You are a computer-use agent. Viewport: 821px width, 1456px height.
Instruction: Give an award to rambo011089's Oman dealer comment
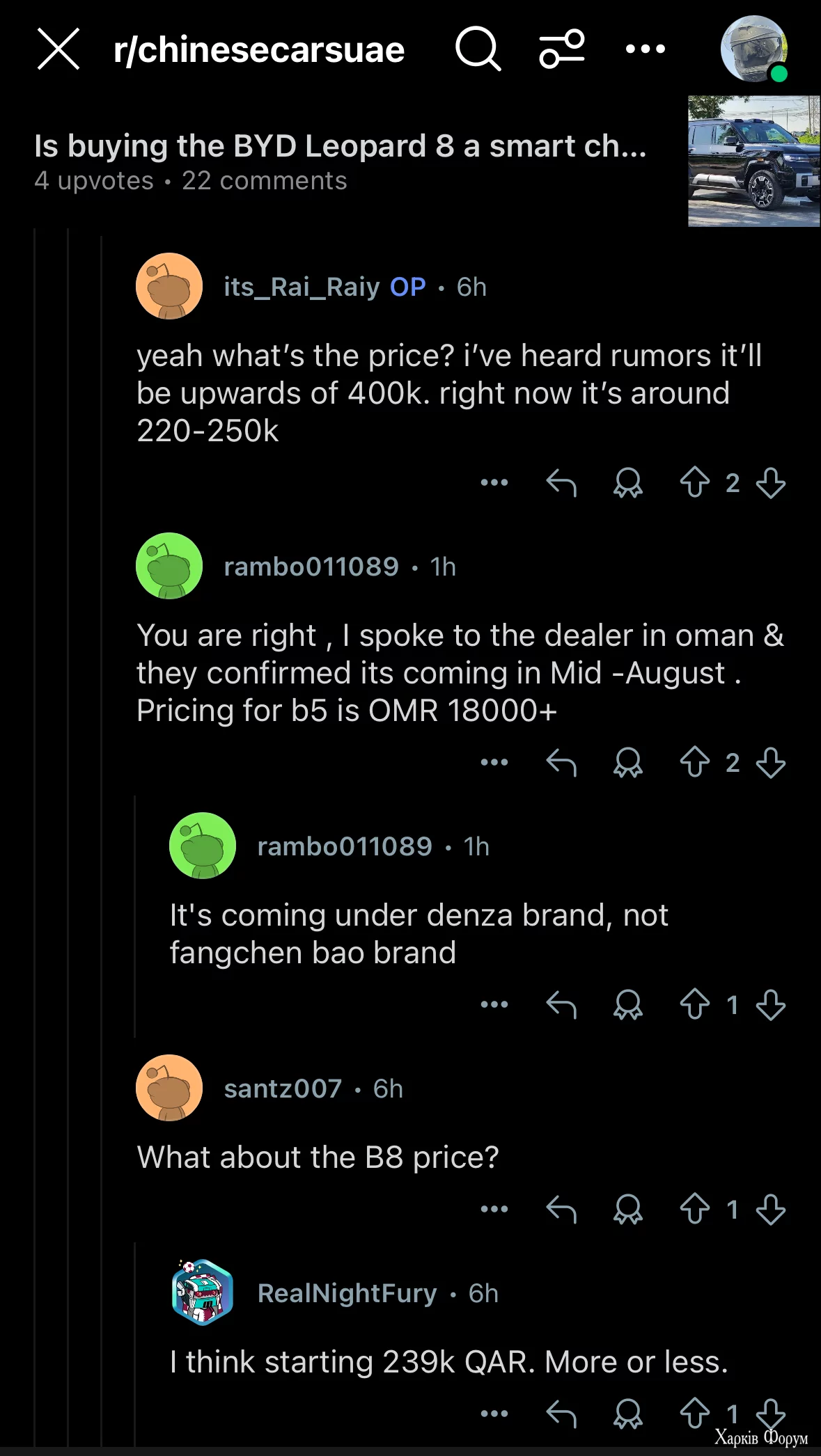627,762
